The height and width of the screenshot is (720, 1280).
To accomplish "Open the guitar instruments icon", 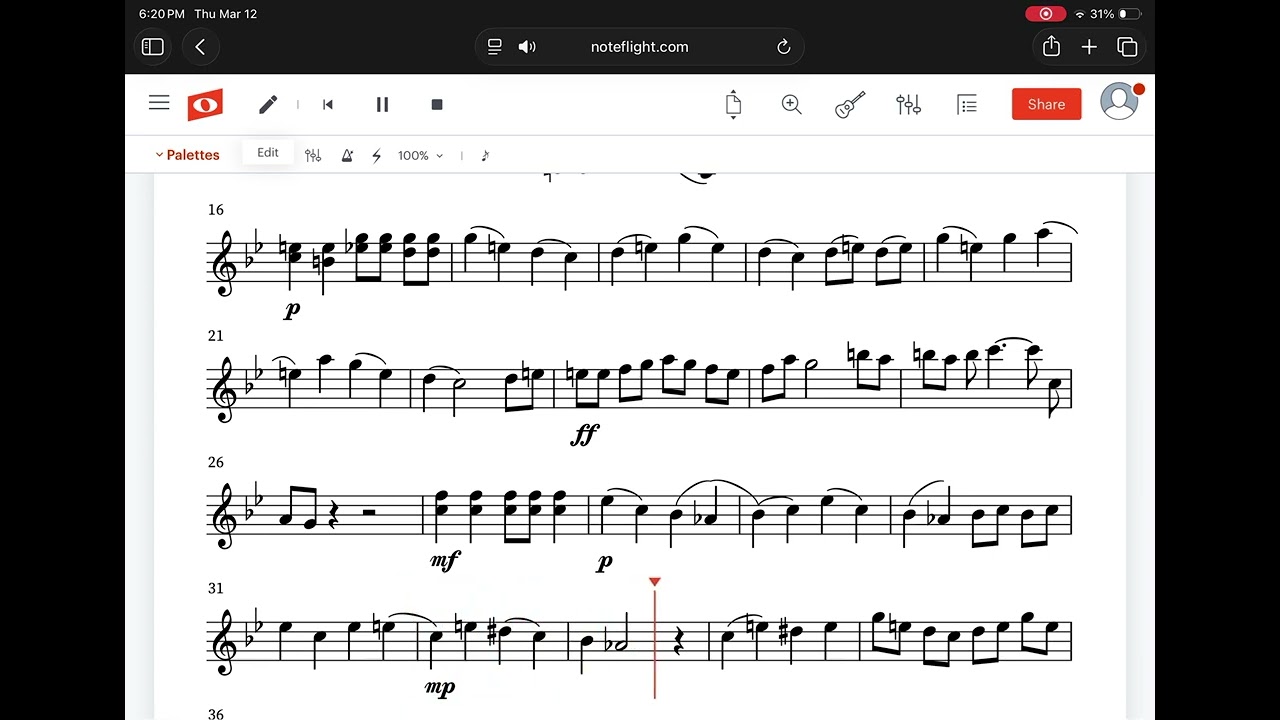I will (x=850, y=104).
